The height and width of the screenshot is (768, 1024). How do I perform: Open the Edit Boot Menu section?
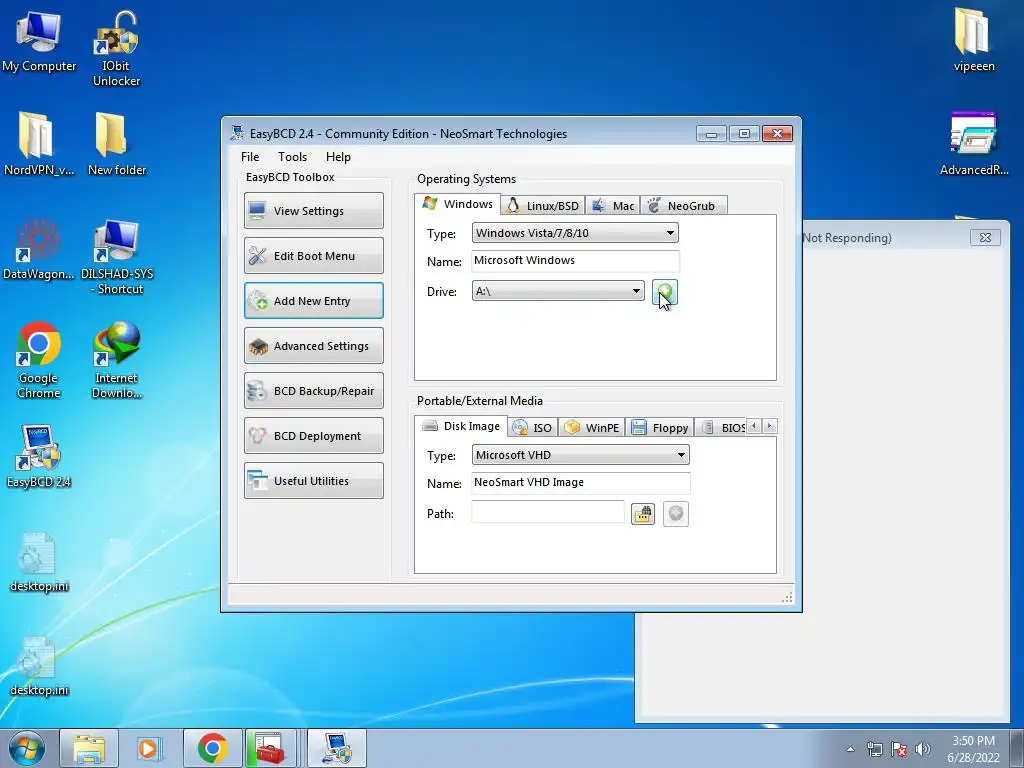(313, 255)
